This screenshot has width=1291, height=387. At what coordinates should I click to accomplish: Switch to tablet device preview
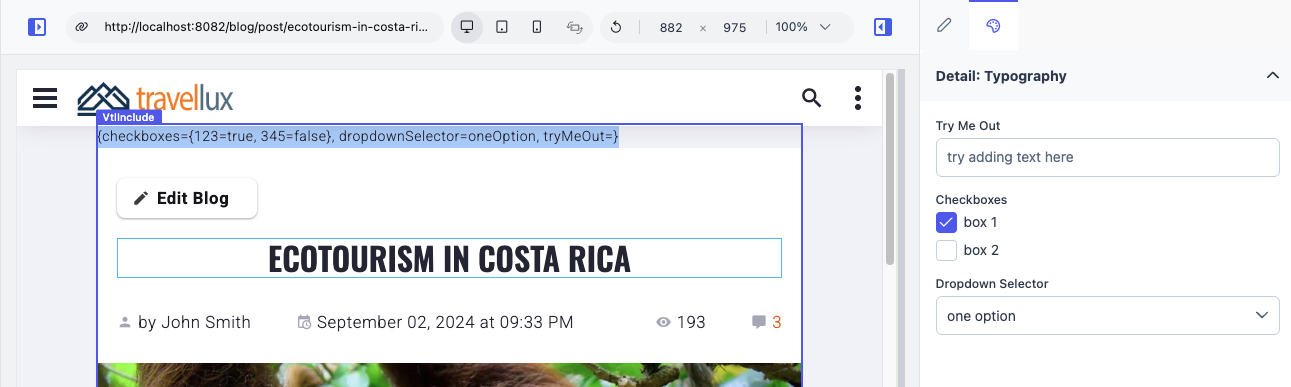(502, 27)
